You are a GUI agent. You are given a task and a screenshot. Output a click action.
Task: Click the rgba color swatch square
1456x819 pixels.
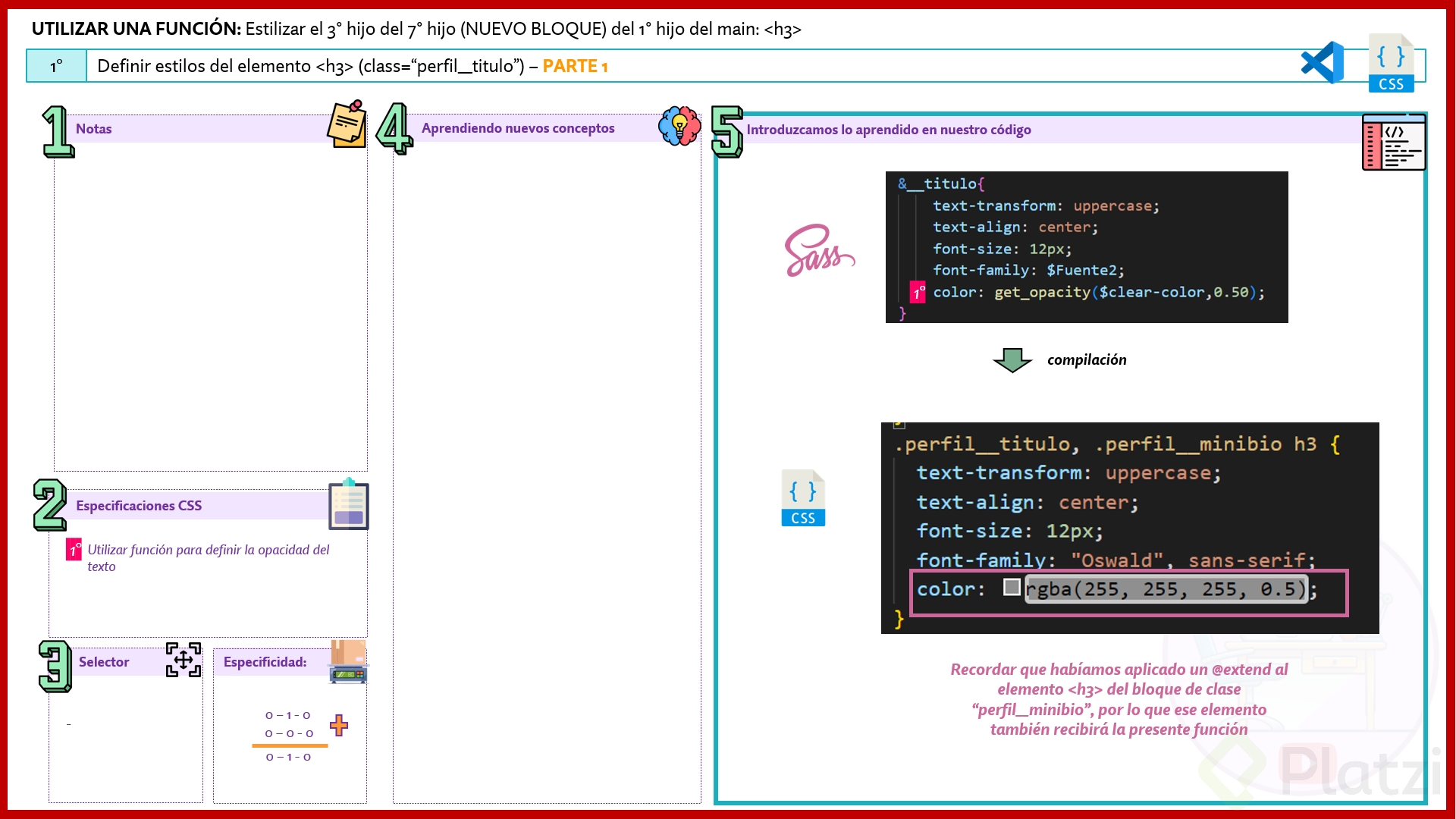point(1012,588)
